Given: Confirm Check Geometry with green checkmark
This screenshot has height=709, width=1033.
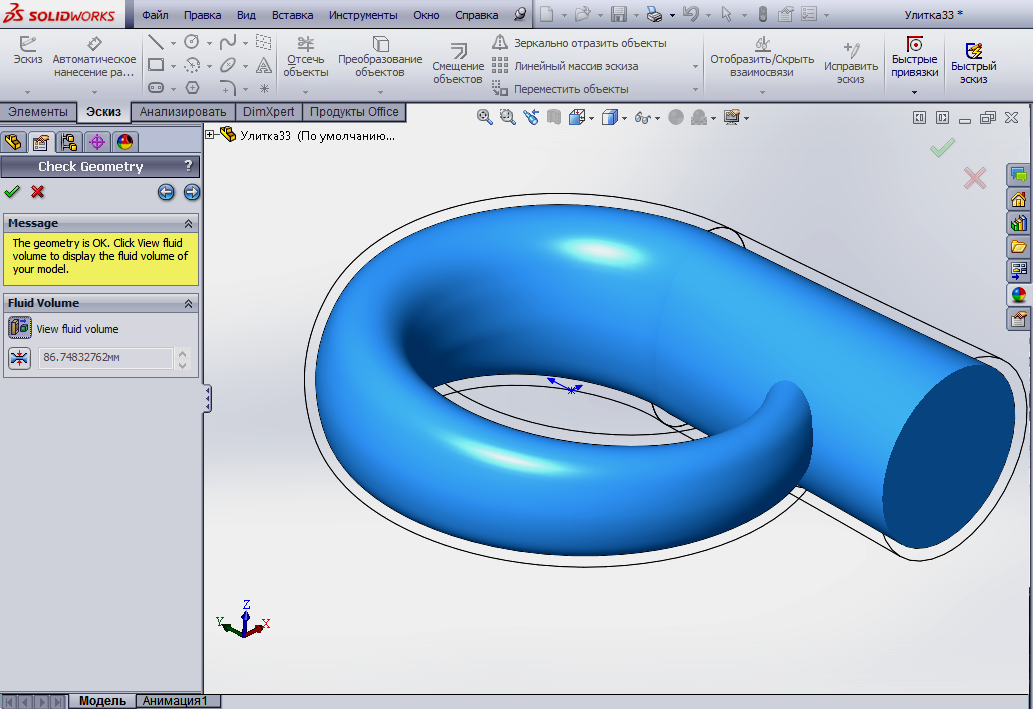Looking at the screenshot, I should coord(12,192).
